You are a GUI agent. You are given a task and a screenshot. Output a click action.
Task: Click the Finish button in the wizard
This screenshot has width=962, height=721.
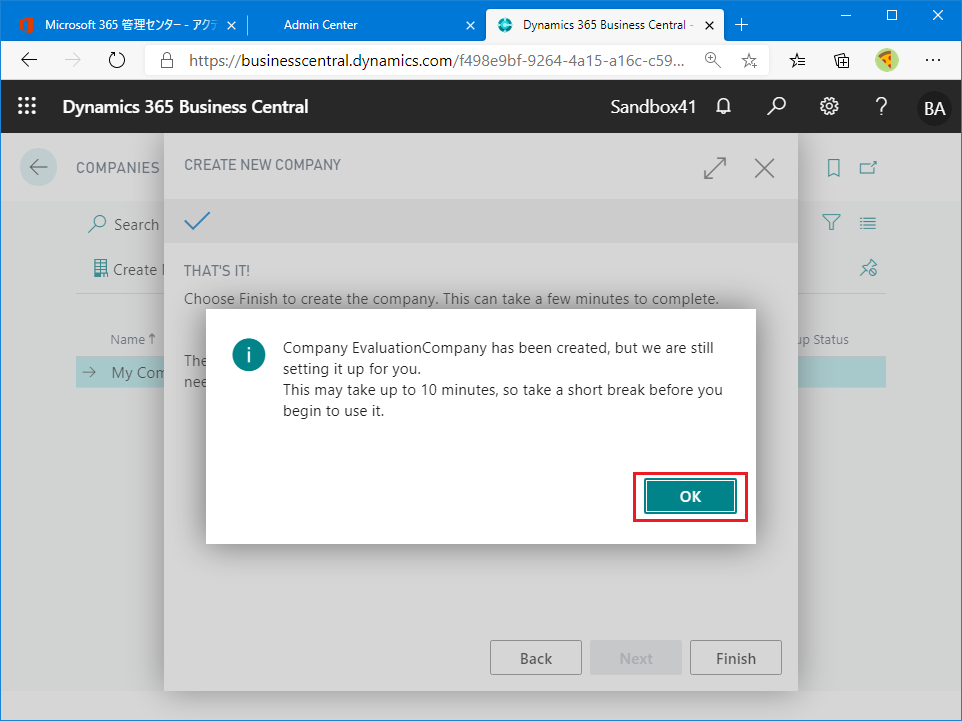tap(736, 658)
